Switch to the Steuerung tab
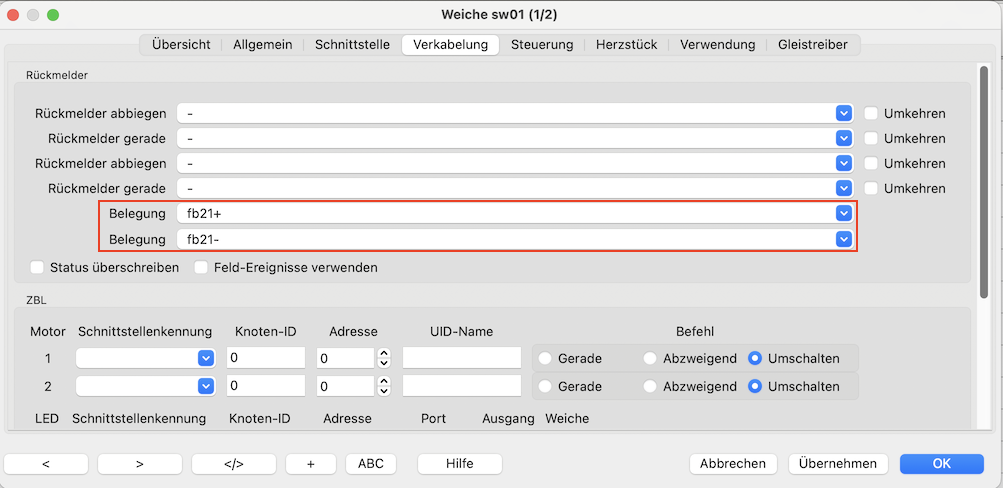Viewport: 1003px width, 488px height. pos(542,44)
